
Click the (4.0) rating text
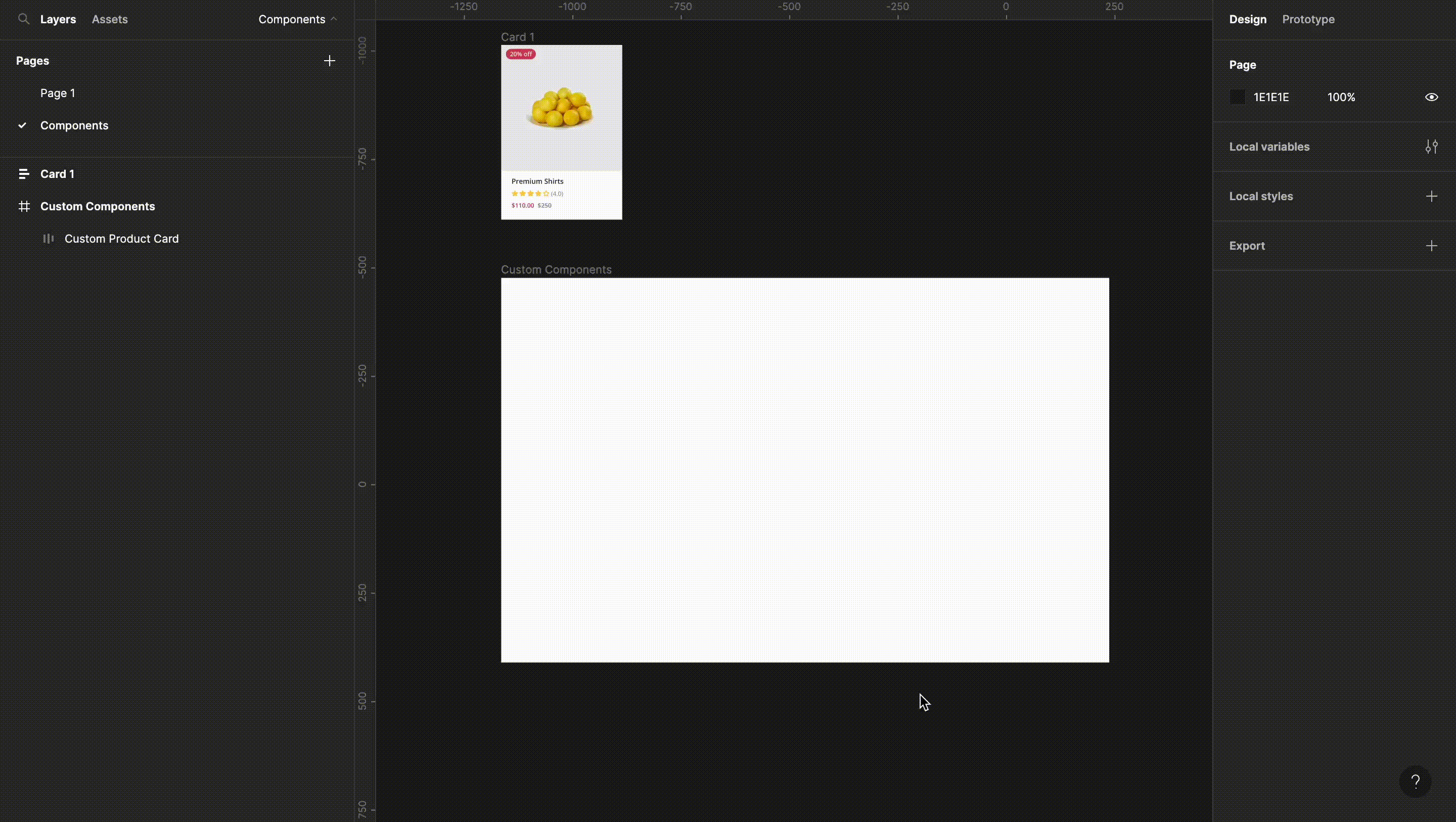click(557, 193)
